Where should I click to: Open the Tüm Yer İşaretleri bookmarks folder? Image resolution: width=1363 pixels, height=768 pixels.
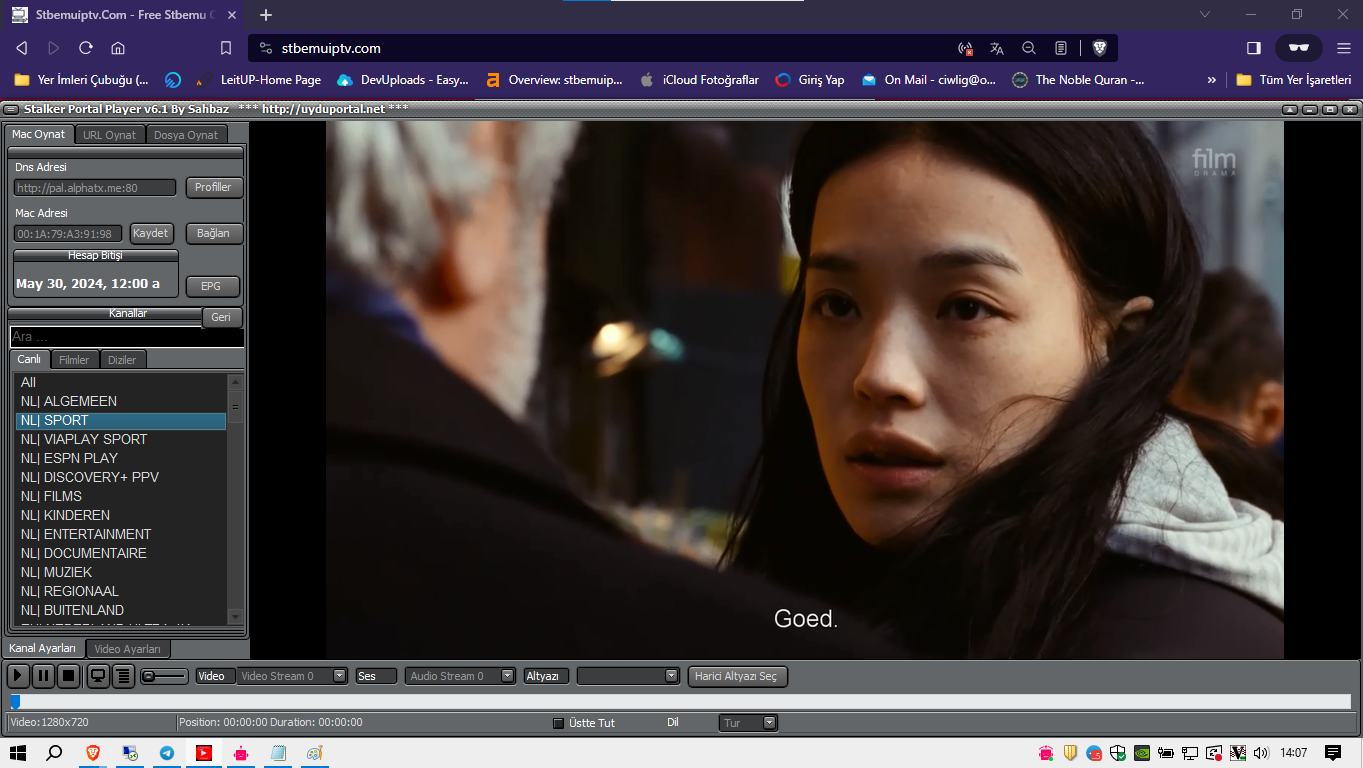click(1294, 80)
